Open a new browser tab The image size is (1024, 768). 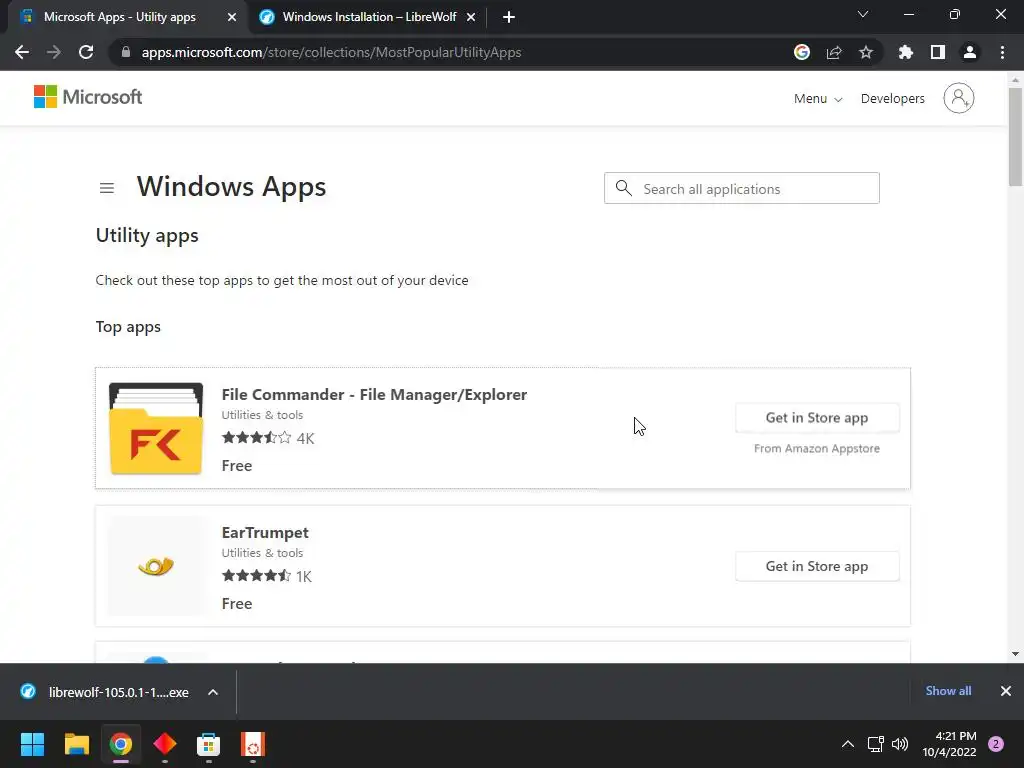pos(509,17)
